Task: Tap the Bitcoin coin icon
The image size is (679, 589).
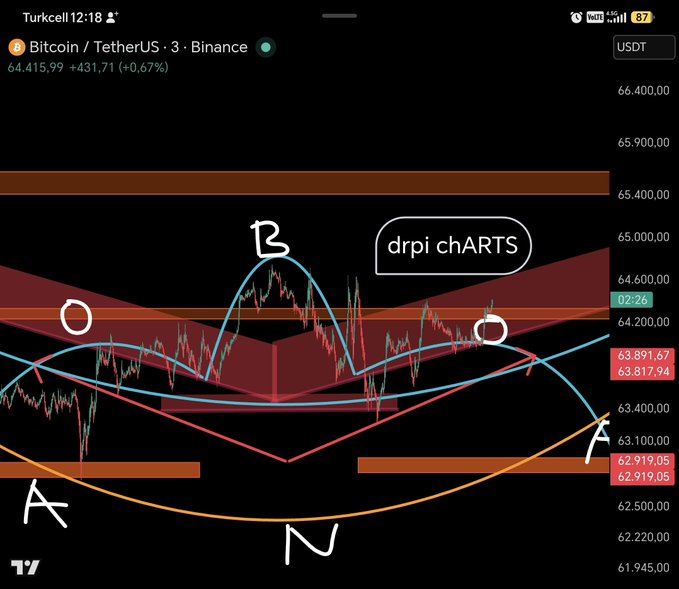Action: click(x=17, y=47)
